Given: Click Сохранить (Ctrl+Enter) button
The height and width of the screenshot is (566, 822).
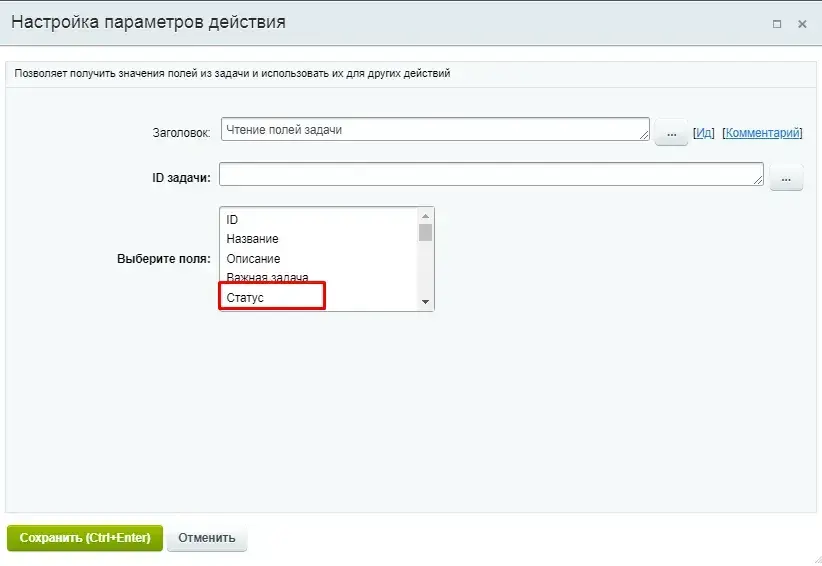Looking at the screenshot, I should [85, 538].
